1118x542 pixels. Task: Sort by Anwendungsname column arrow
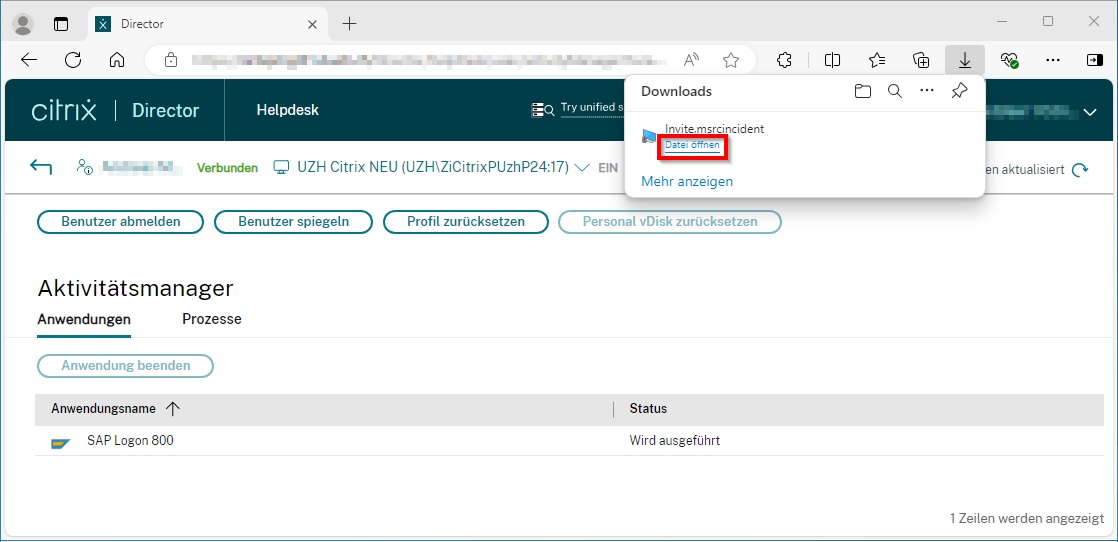point(173,409)
